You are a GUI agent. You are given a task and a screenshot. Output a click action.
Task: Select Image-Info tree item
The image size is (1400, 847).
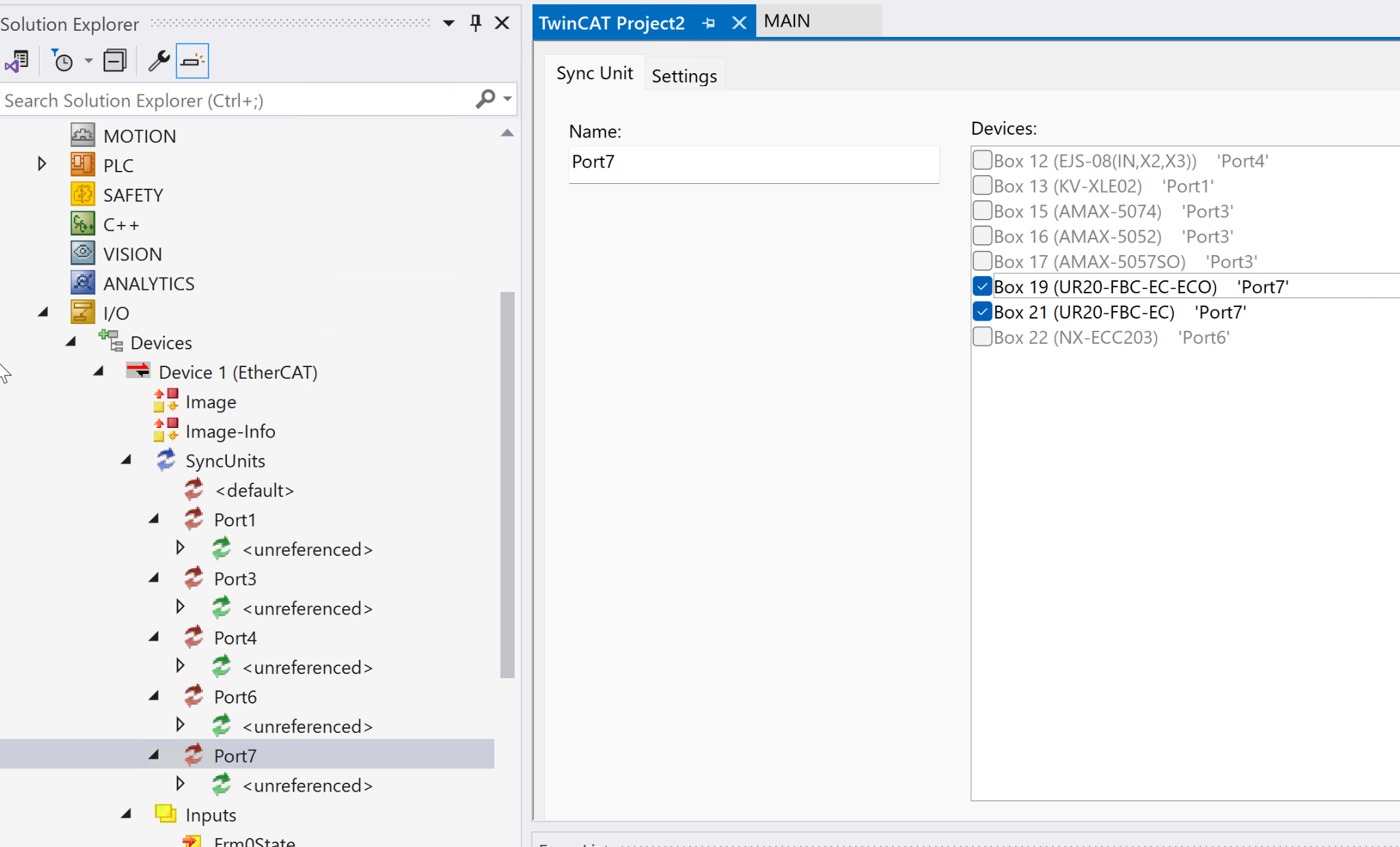click(230, 431)
